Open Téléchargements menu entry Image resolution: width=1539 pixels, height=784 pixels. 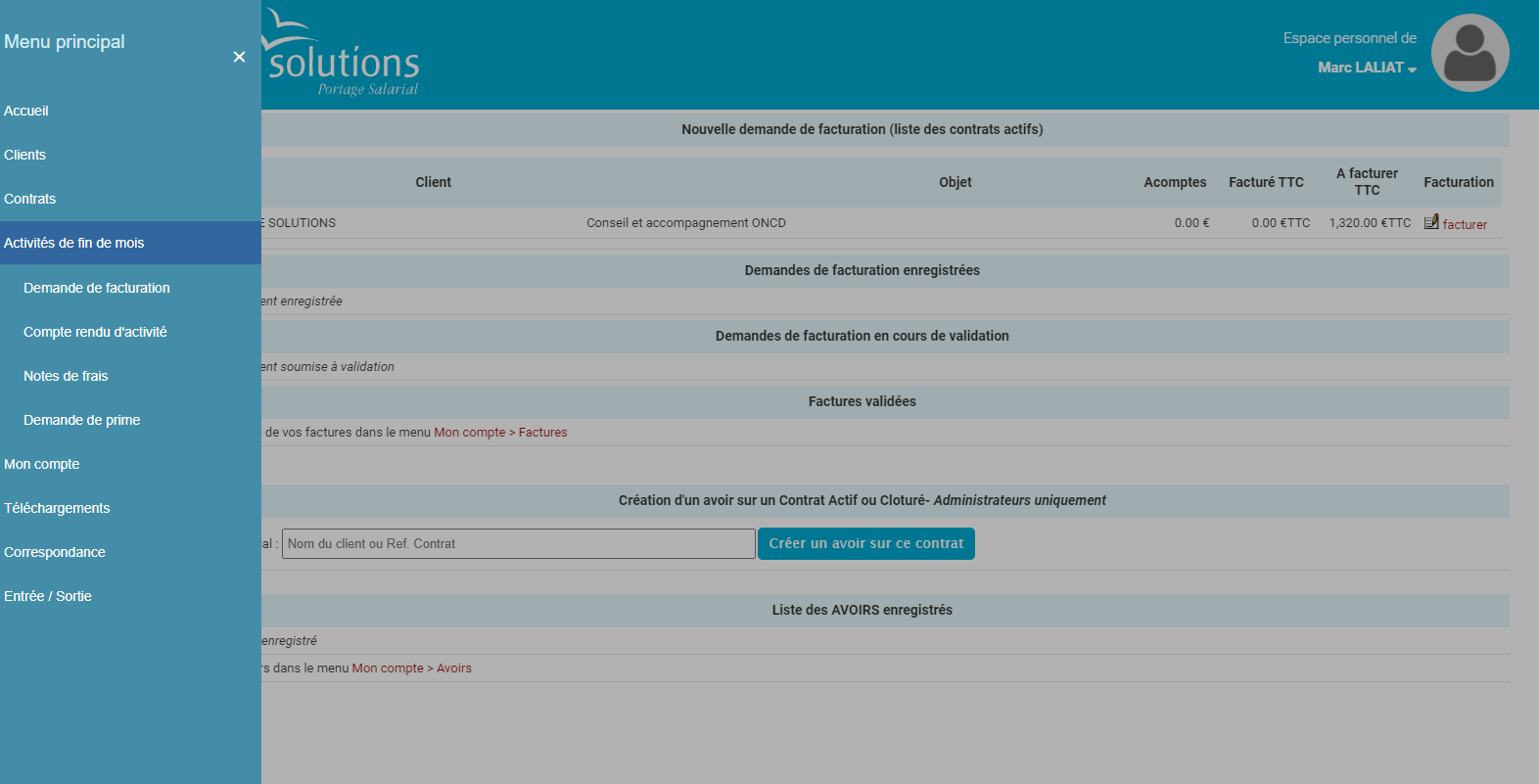coord(57,508)
